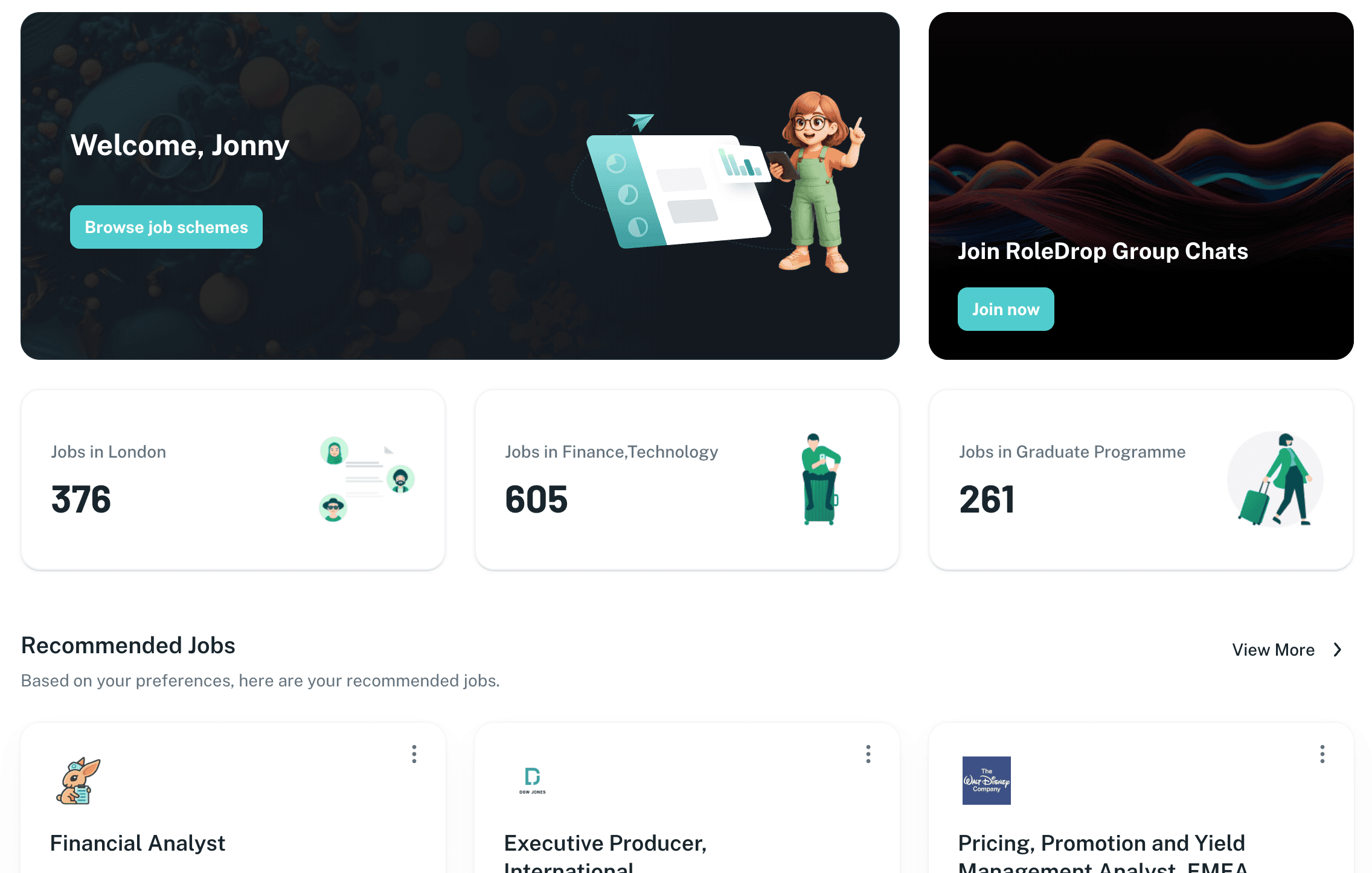
Task: Open View More recommended jobs link
Action: (1273, 650)
